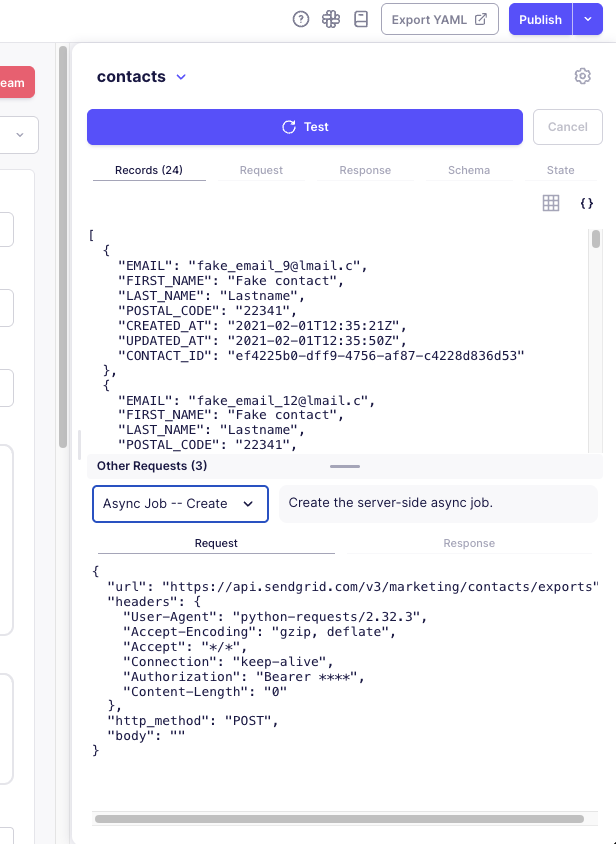Show the Response tab under Other Requests
The image size is (616, 844).
469,543
